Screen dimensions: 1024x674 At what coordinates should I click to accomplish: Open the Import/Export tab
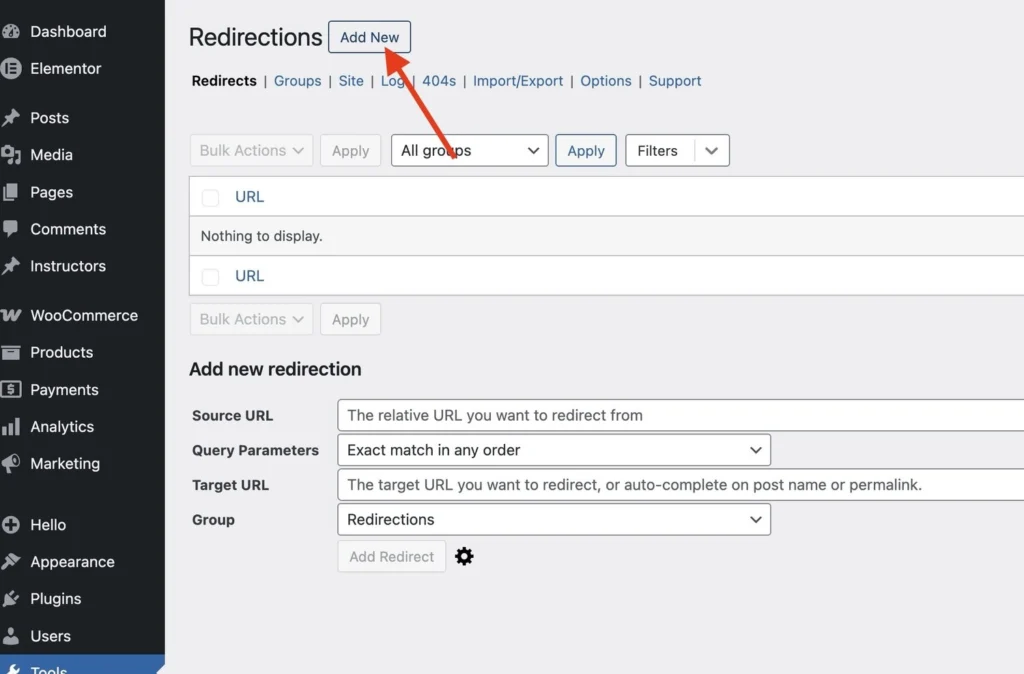tap(518, 81)
